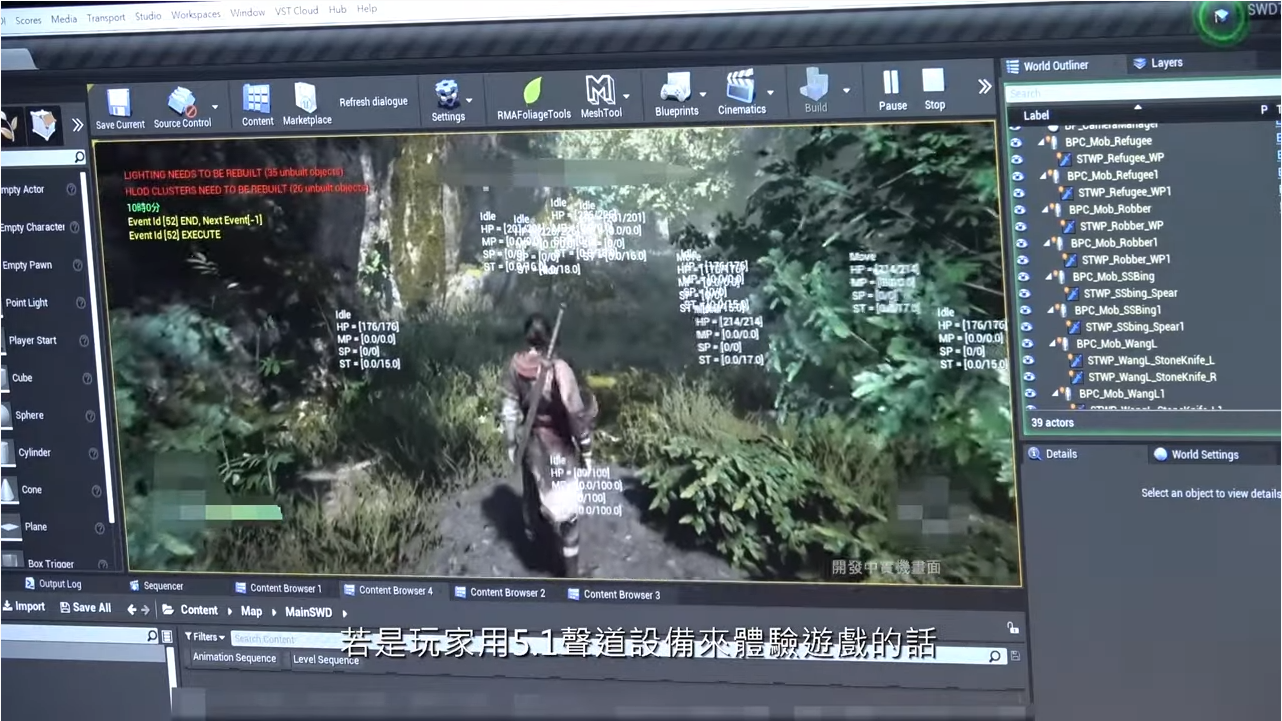Click the Cinematics clapperboard icon
This screenshot has width=1282, height=721.
pyautogui.click(x=740, y=86)
